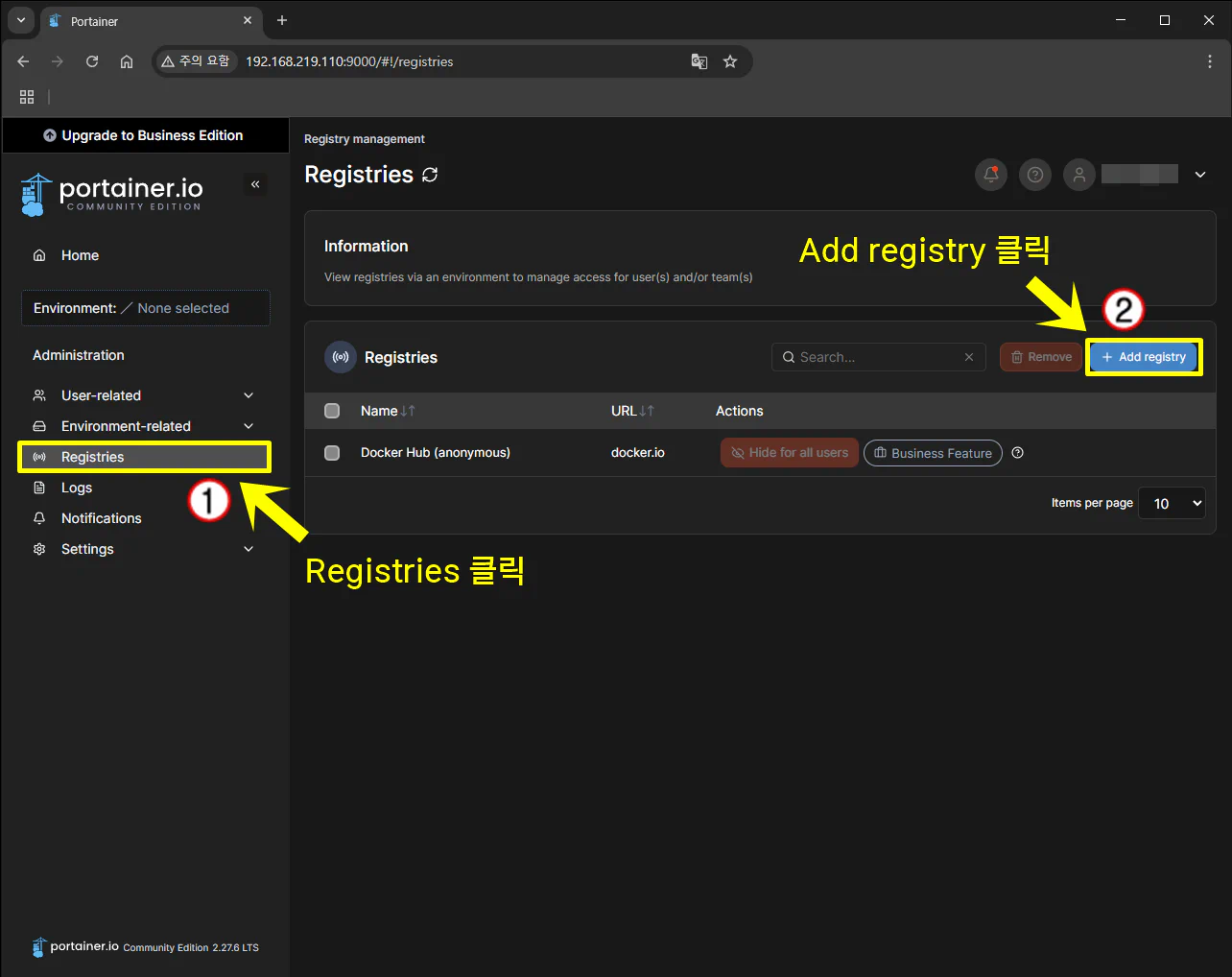Click the Business Feature badge

point(933,453)
